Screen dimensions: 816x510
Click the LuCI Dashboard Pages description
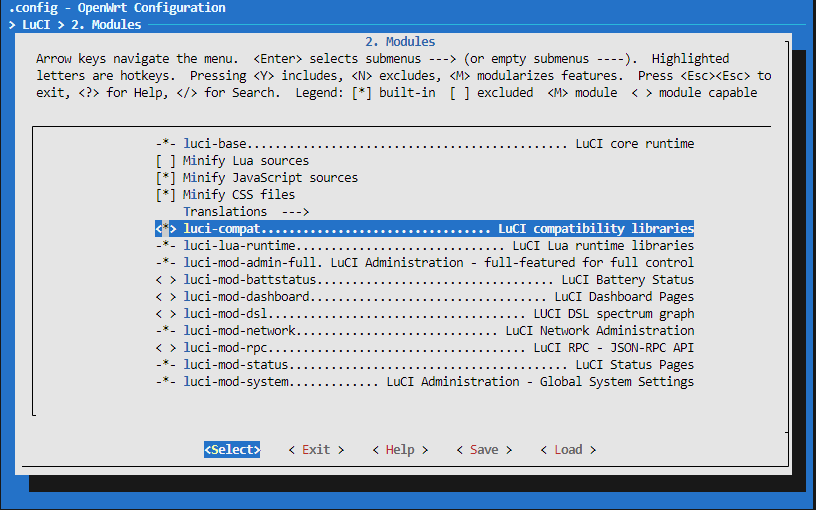(624, 297)
